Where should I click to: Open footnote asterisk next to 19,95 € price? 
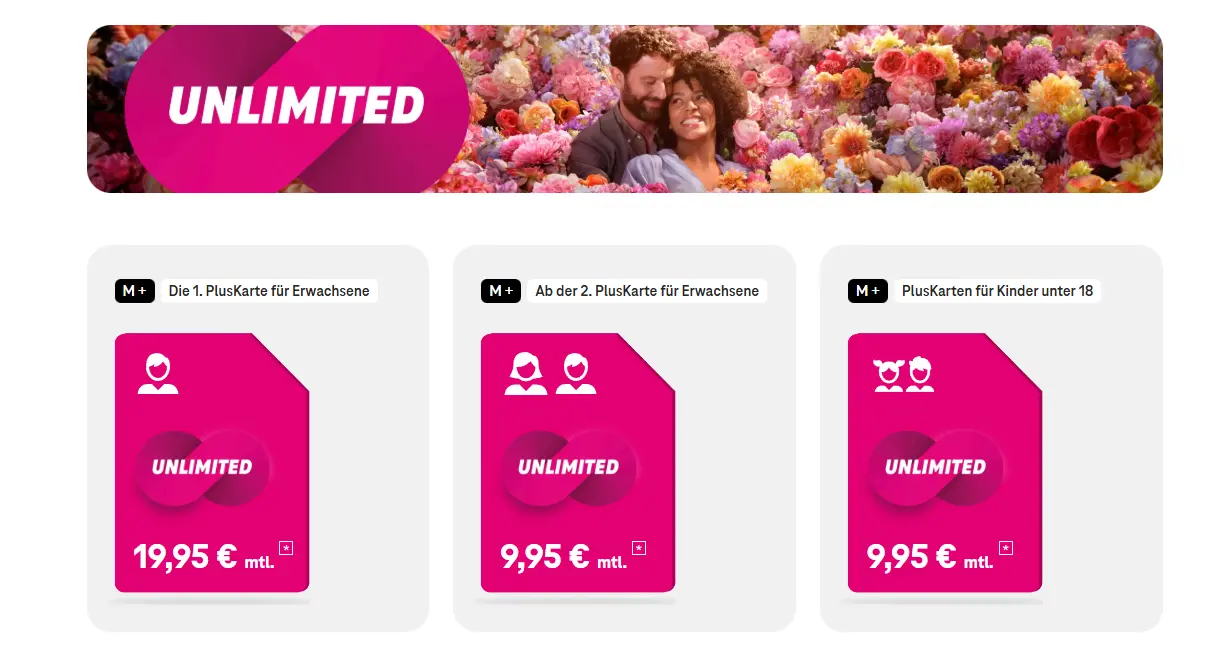(286, 547)
